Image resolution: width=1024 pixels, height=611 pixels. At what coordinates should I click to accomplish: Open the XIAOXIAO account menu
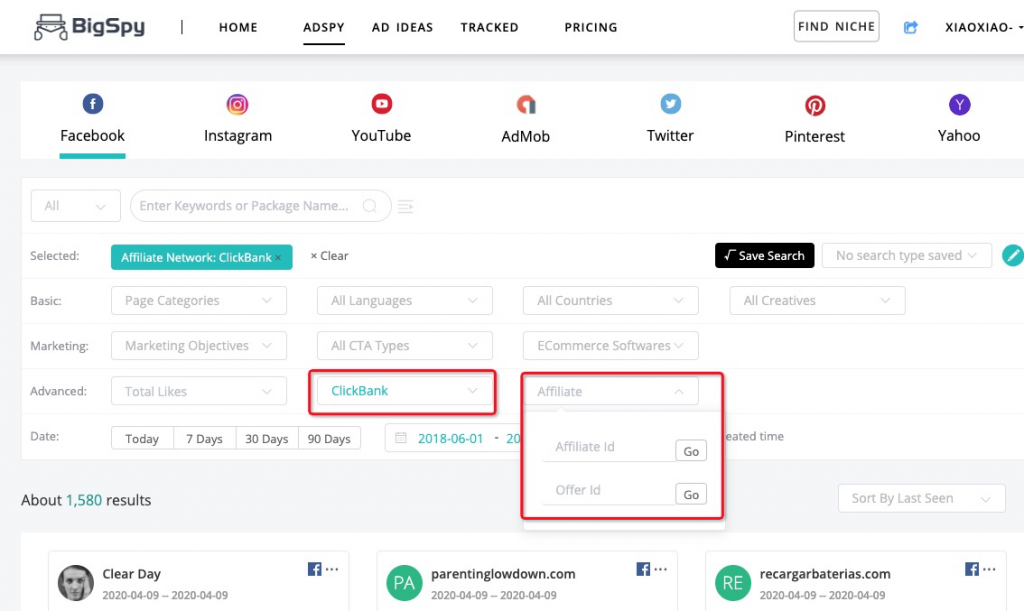click(x=984, y=27)
